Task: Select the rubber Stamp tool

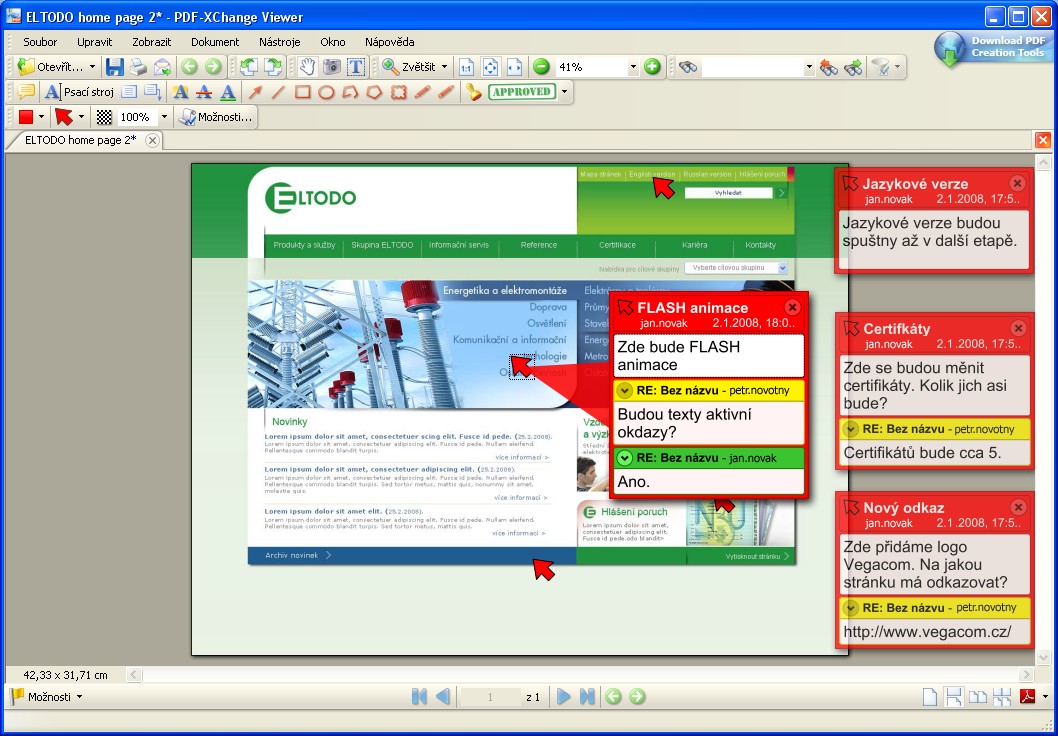Action: coord(474,92)
